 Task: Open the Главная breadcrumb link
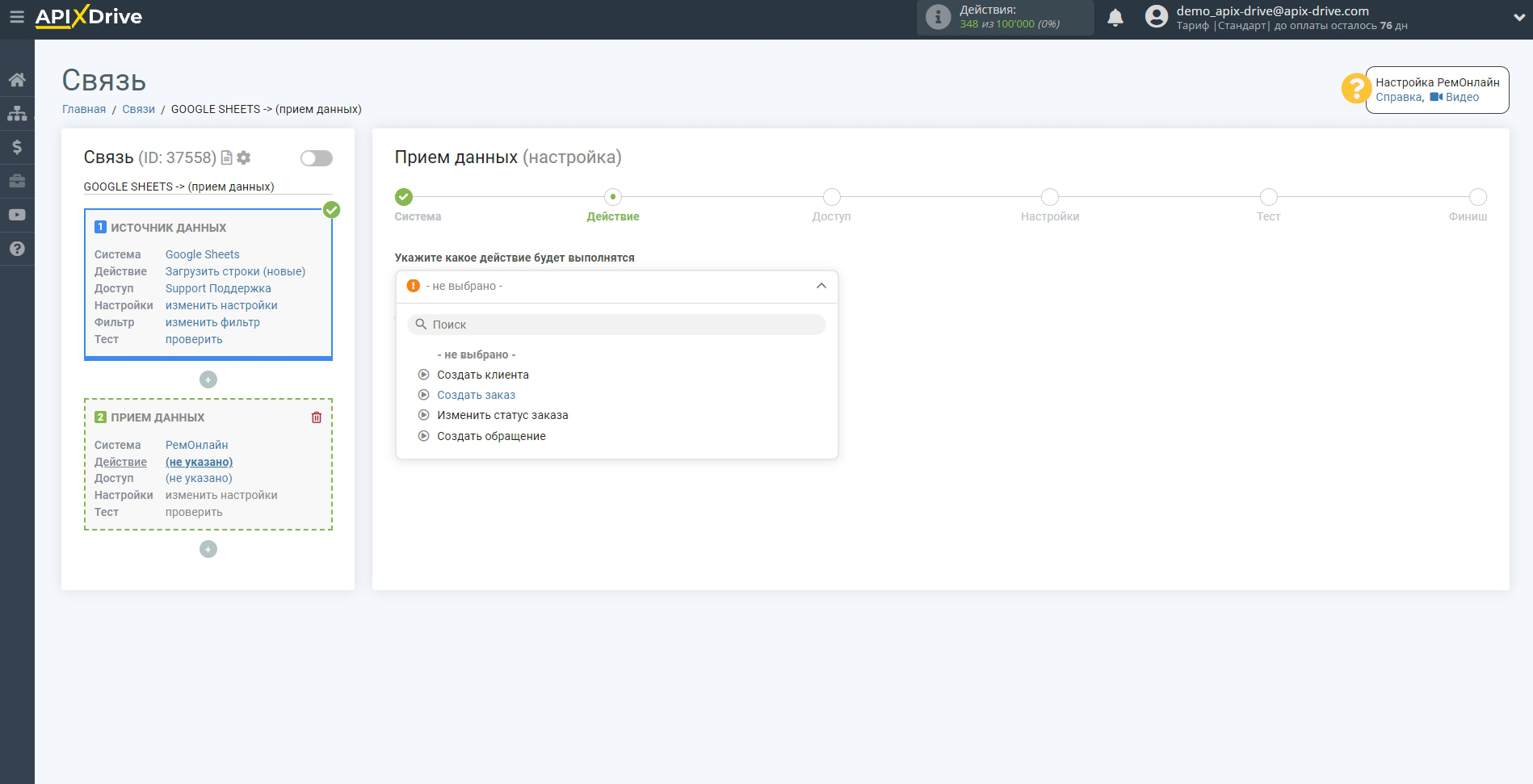(x=84, y=109)
